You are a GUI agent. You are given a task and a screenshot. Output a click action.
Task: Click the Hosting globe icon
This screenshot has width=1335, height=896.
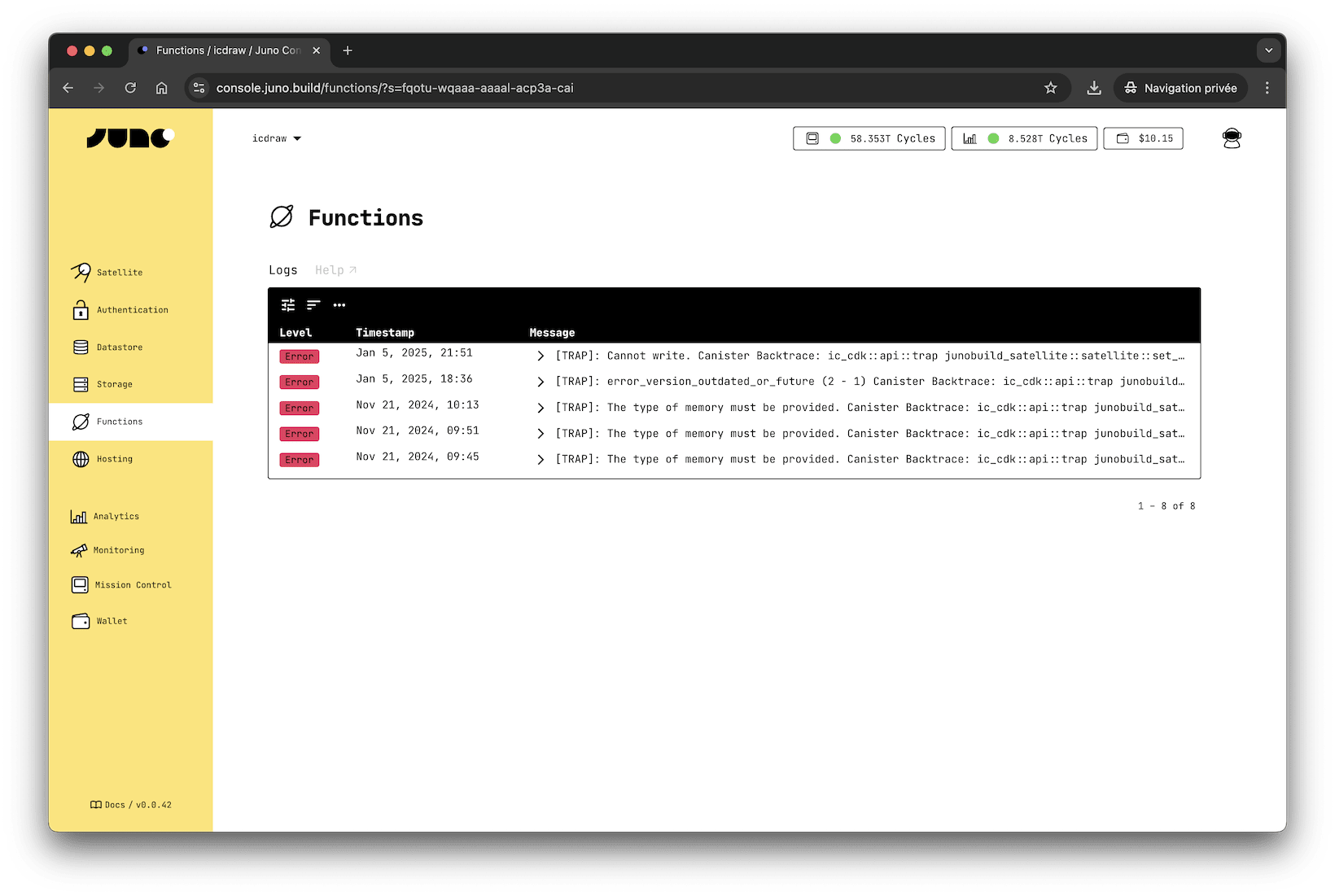(81, 458)
